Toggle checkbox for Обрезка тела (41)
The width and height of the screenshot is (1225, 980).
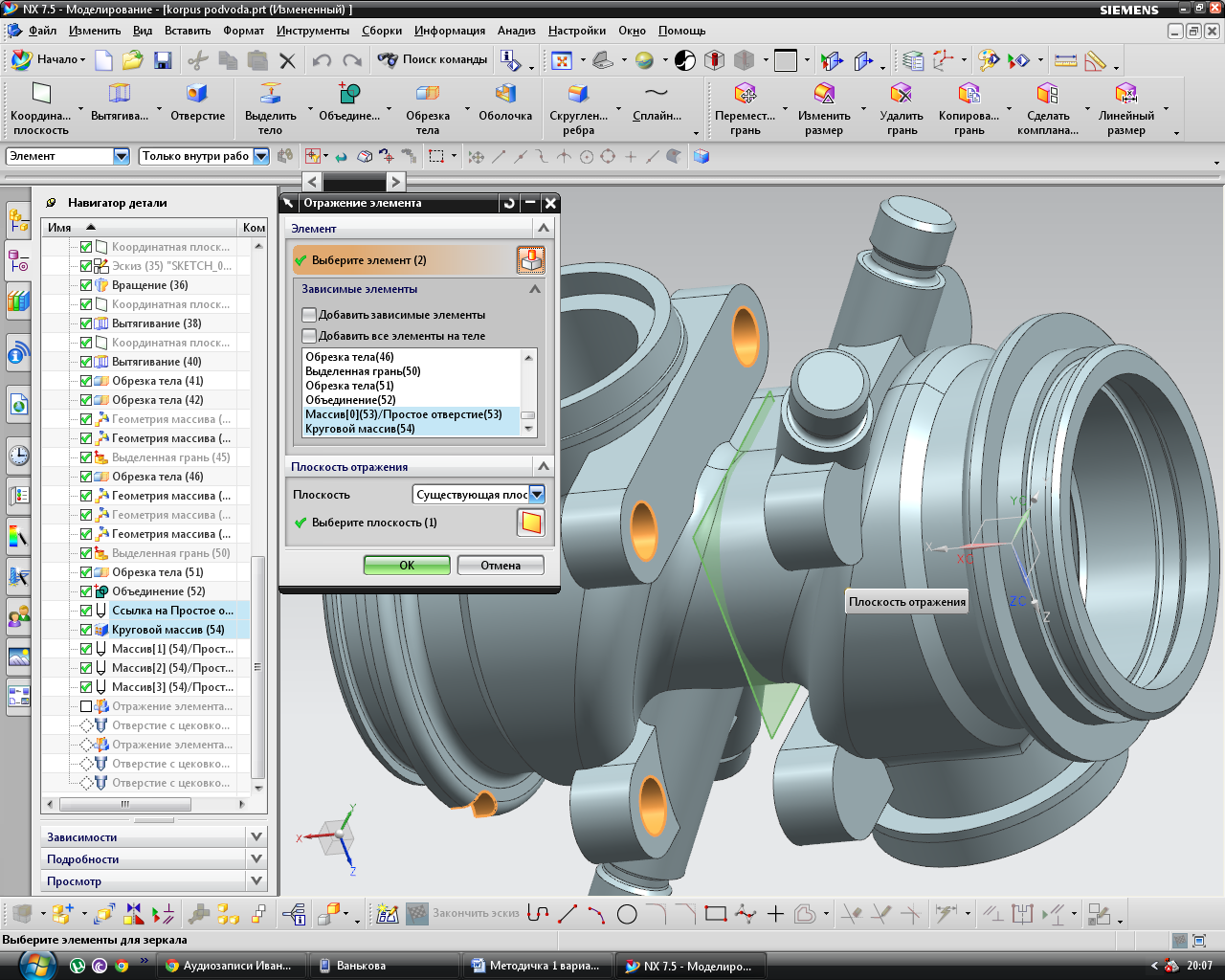[86, 381]
